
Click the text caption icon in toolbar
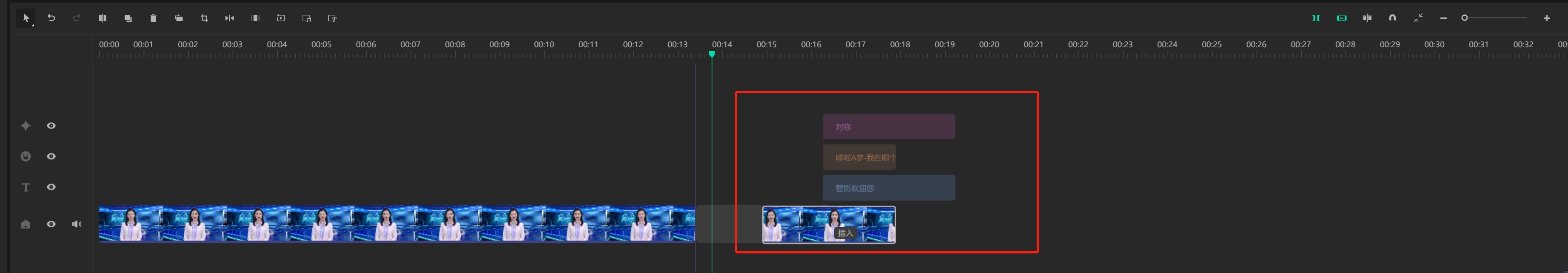(x=332, y=18)
